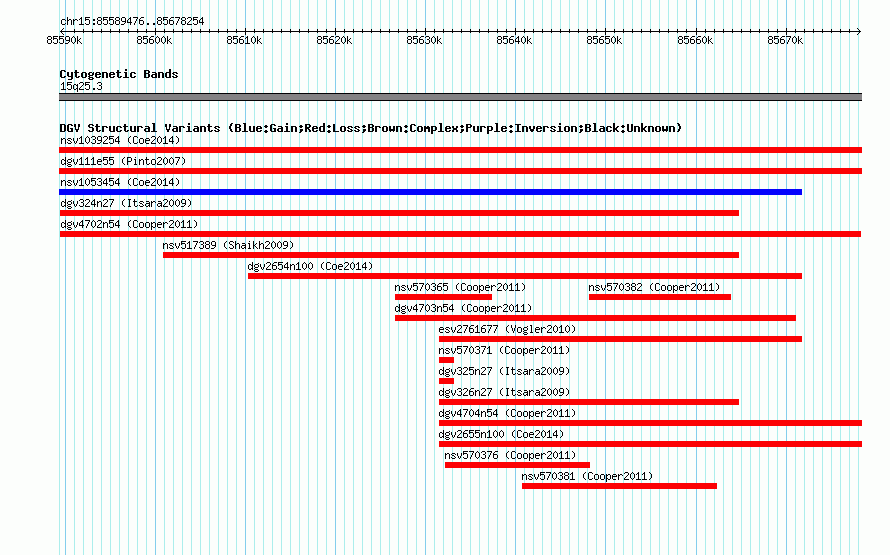Viewport: 890px width, 555px height.
Task: Click the red bar for dgv2654n100
Action: coord(525,276)
